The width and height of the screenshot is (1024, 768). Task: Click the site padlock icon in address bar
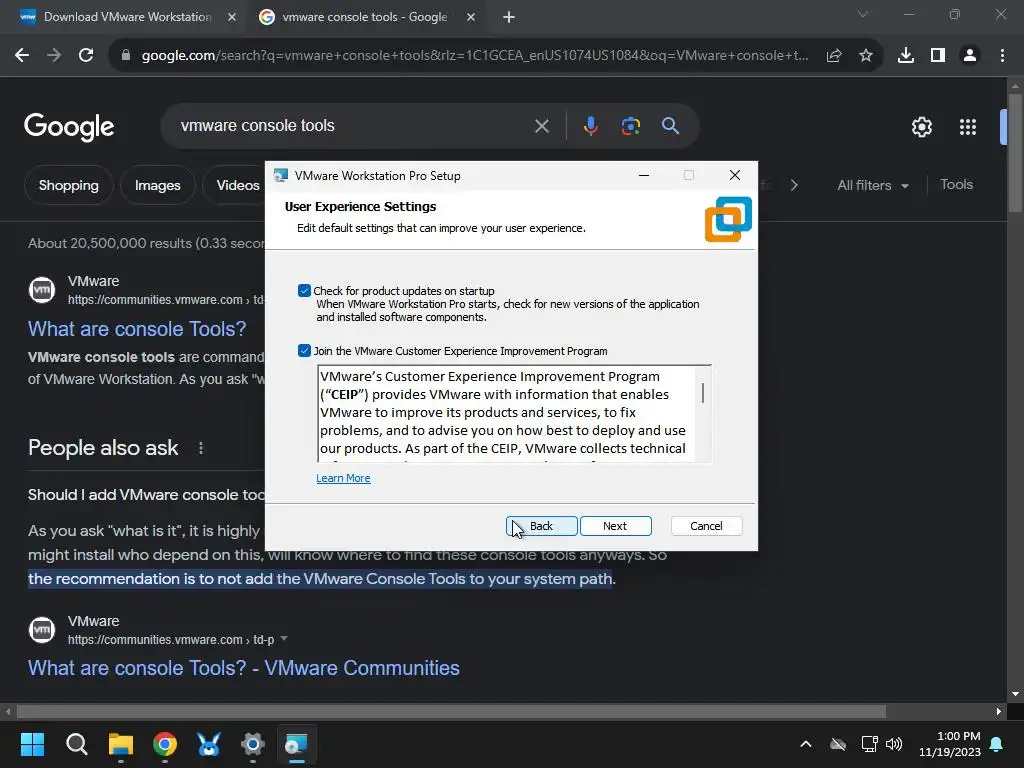126,56
